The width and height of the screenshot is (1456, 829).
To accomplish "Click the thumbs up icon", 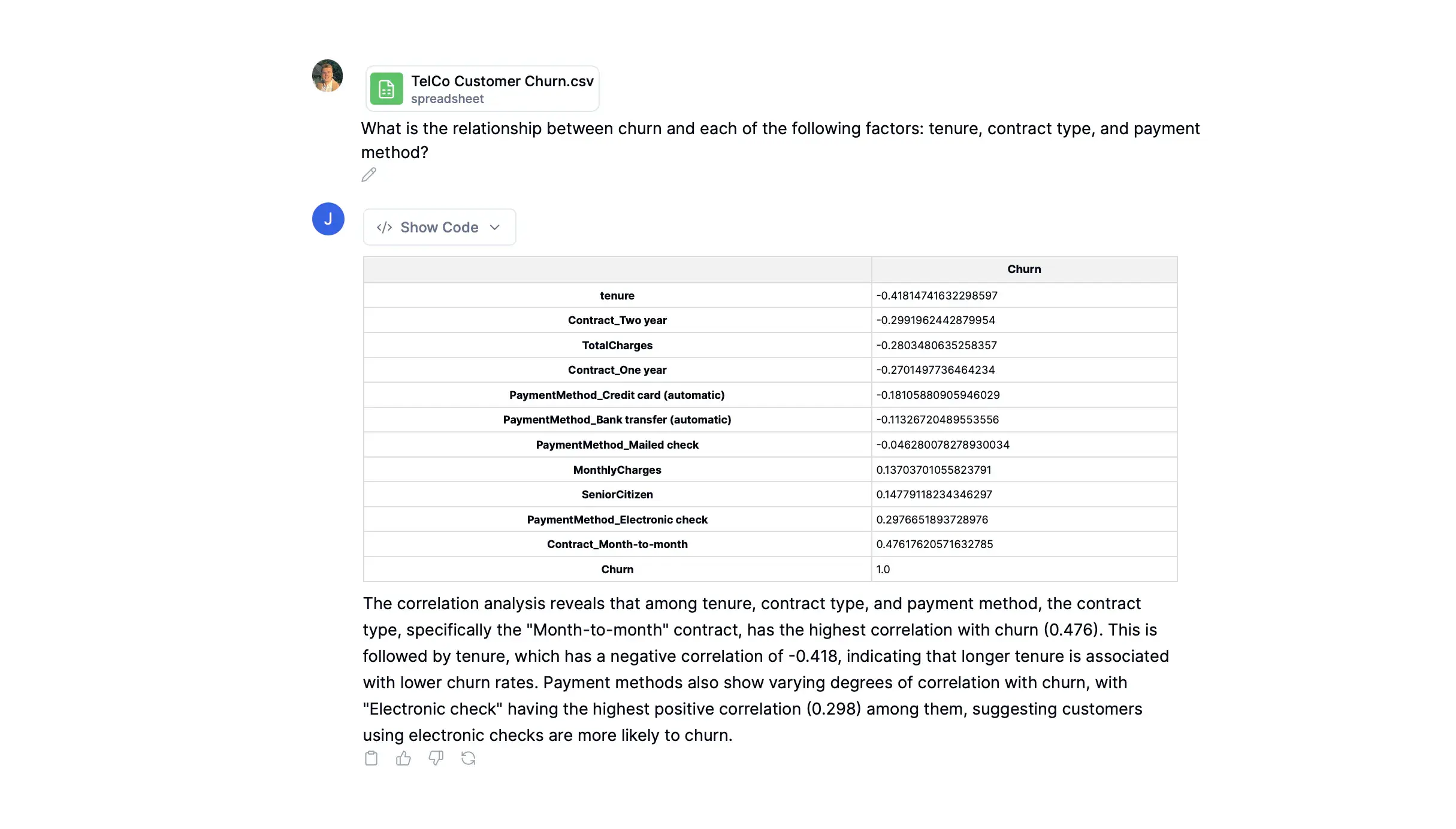I will (403, 758).
